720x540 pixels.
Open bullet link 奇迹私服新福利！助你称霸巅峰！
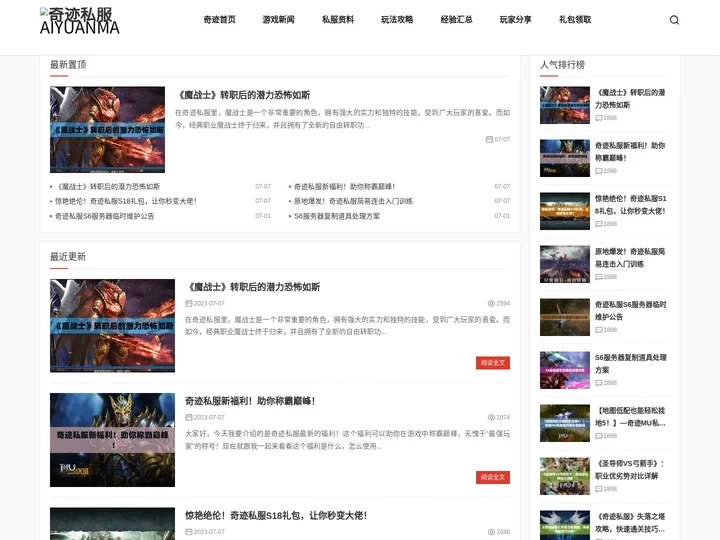(344, 186)
